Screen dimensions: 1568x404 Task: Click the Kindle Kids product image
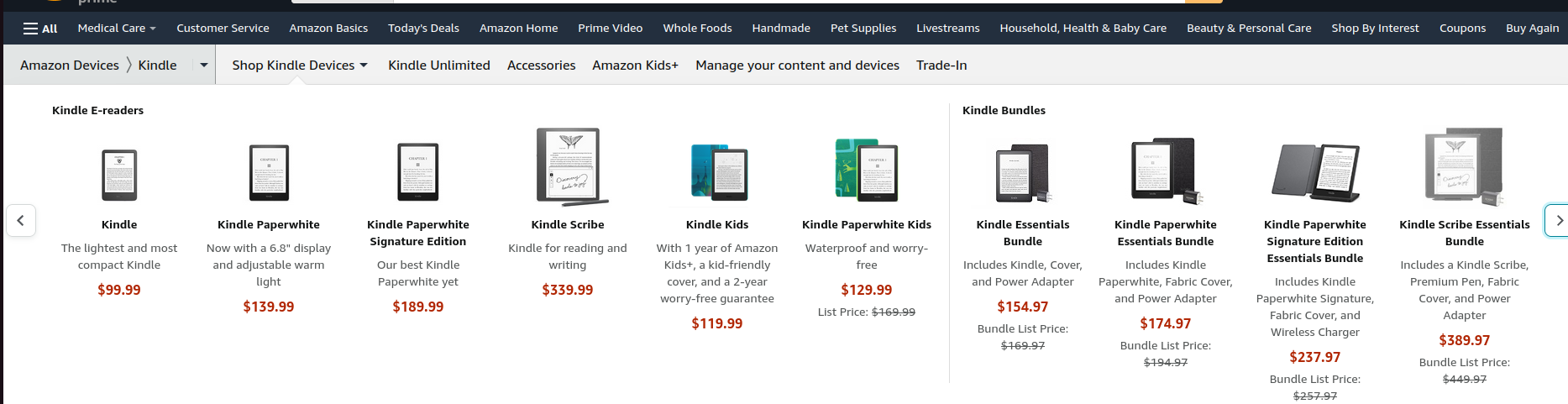click(x=718, y=173)
